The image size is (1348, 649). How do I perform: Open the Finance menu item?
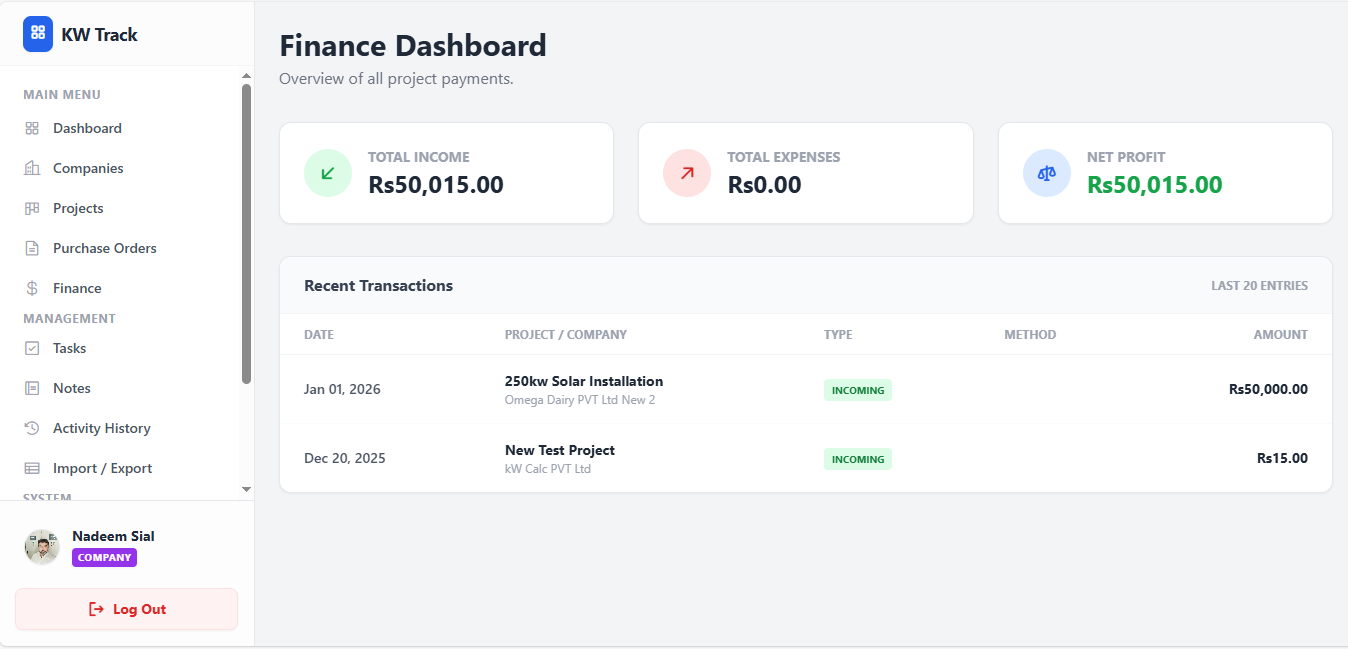(x=77, y=288)
